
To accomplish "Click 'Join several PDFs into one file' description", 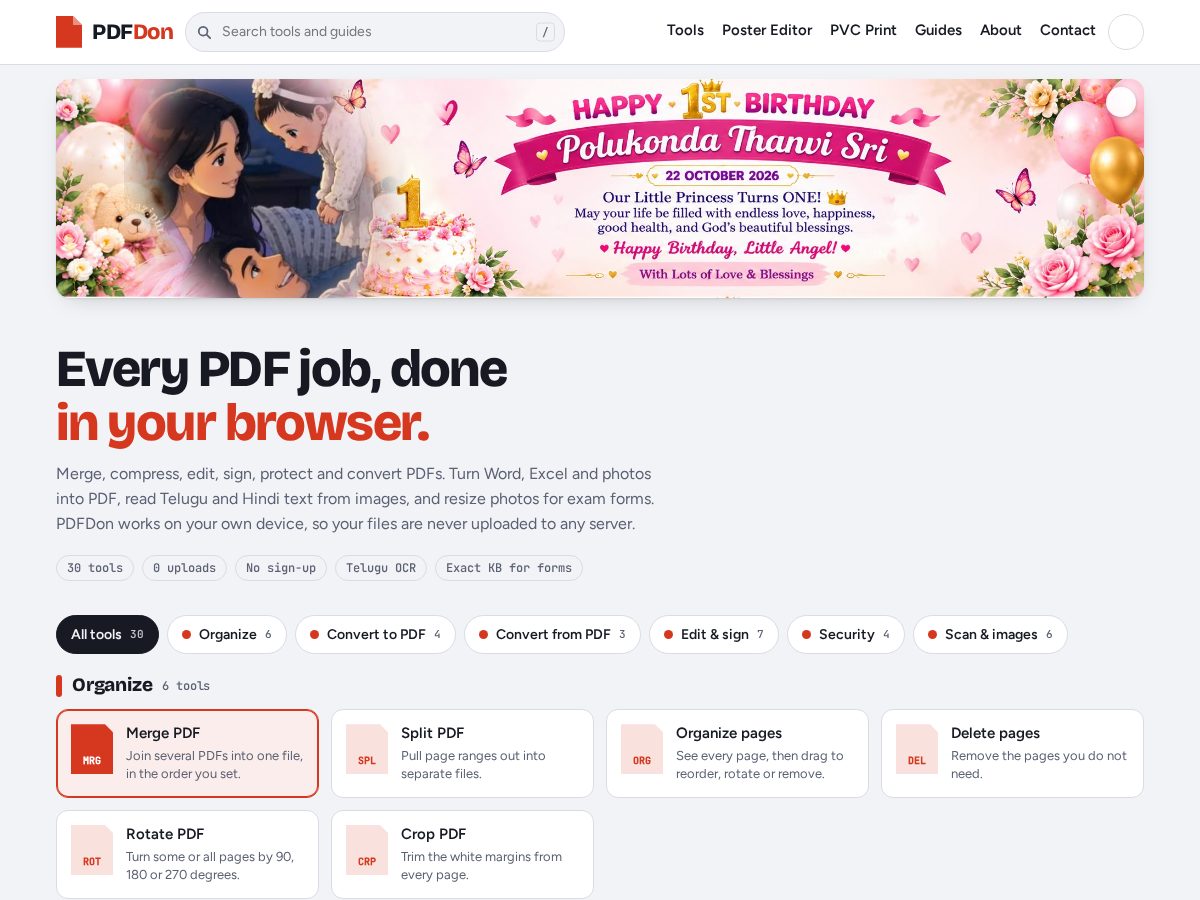I will (x=215, y=765).
